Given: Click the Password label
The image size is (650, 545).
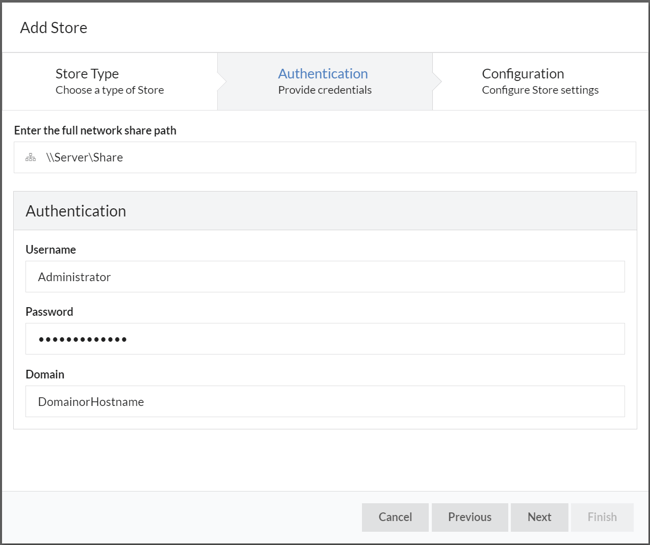Looking at the screenshot, I should (x=49, y=312).
